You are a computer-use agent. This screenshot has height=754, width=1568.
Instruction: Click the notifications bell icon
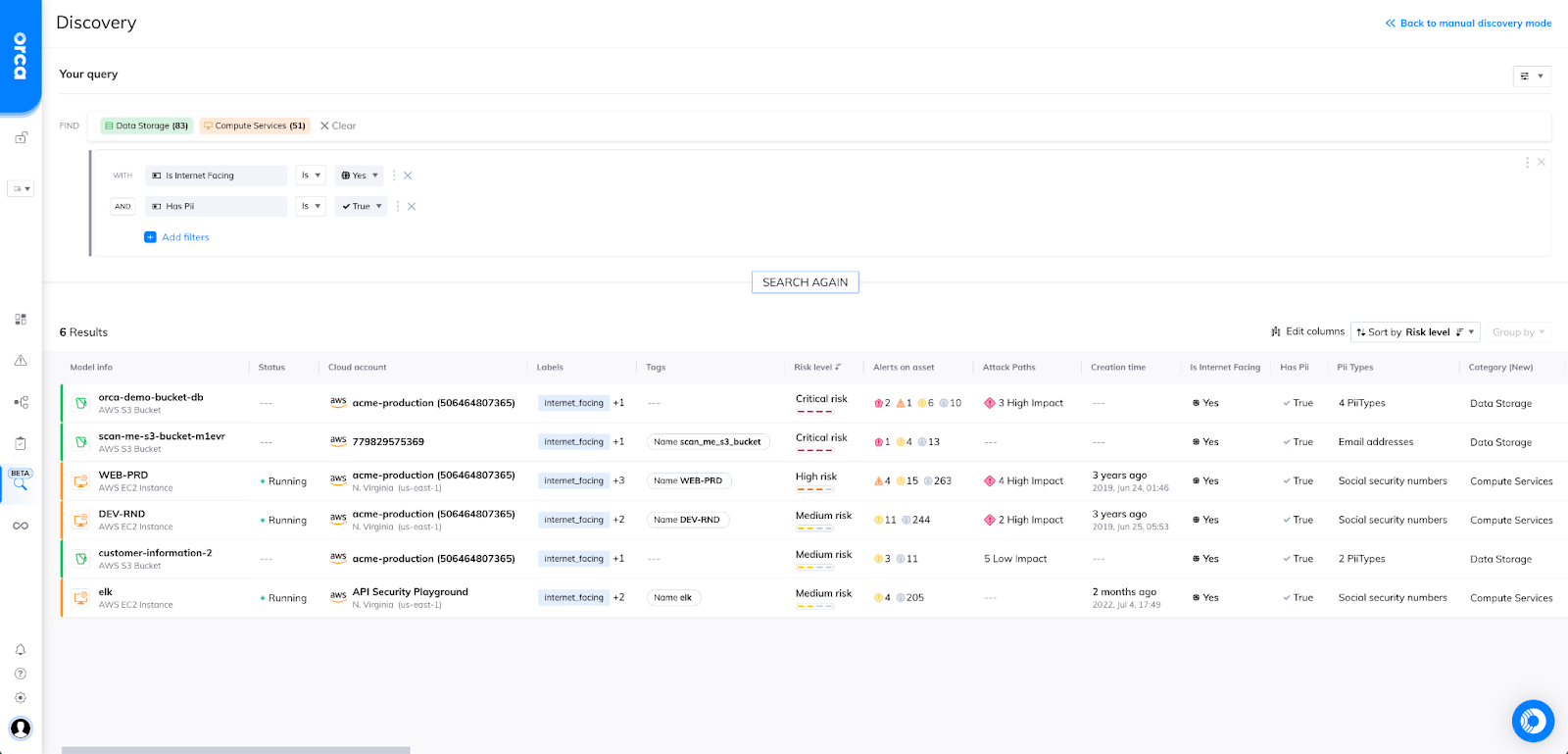click(21, 650)
